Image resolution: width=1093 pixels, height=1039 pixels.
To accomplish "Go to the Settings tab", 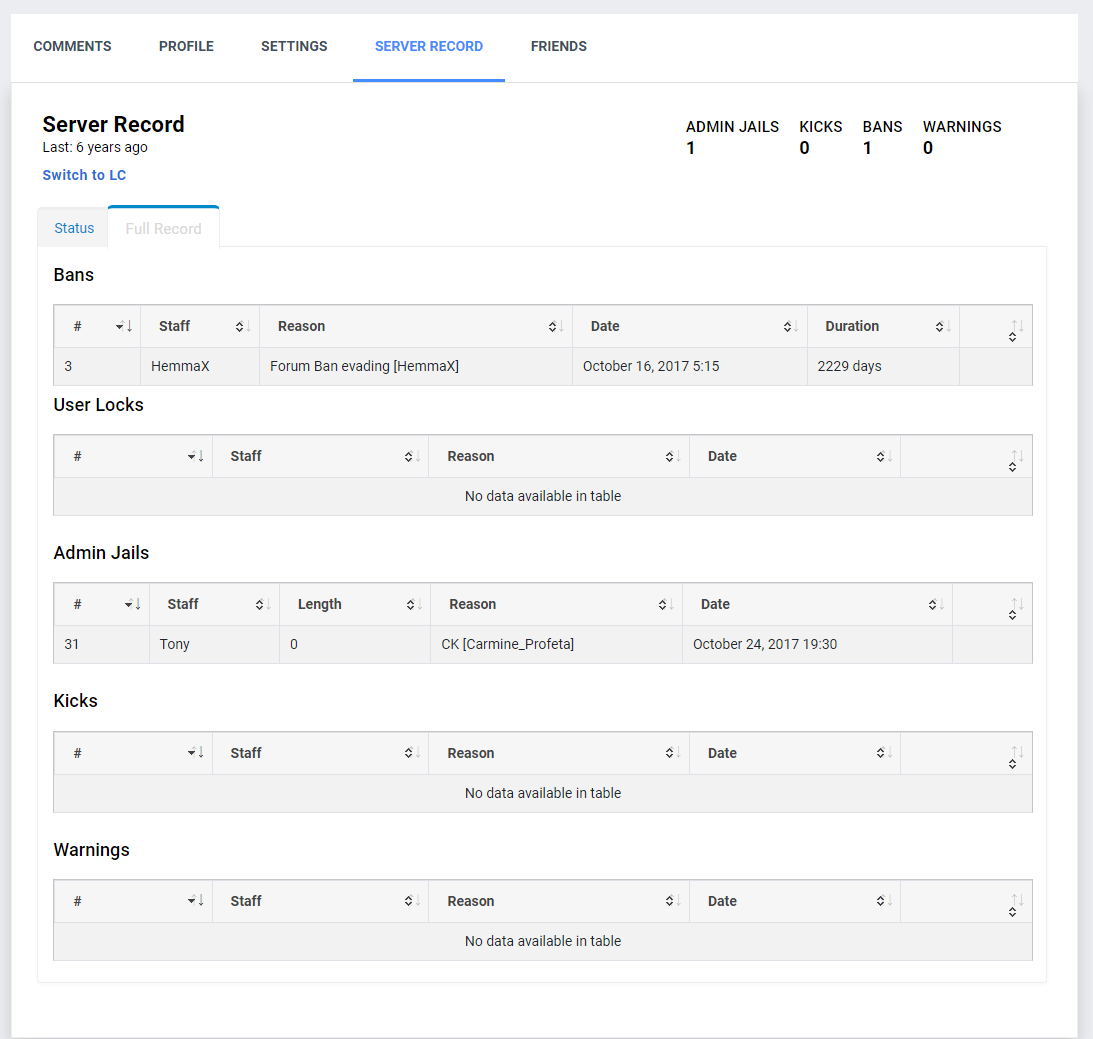I will tap(294, 46).
